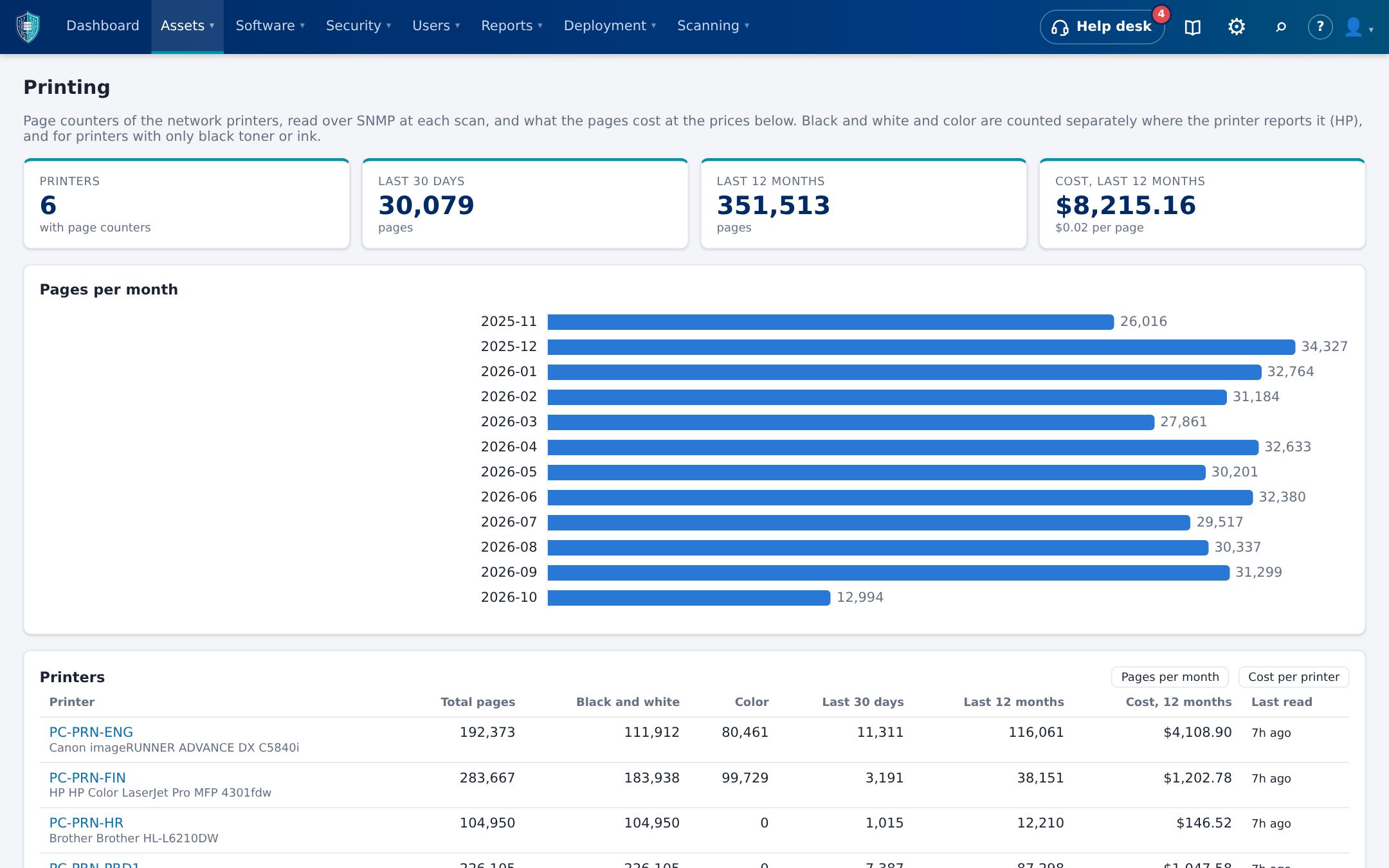Click the $4,108.90 cost cell
This screenshot has height=868, width=1389.
click(x=1197, y=732)
